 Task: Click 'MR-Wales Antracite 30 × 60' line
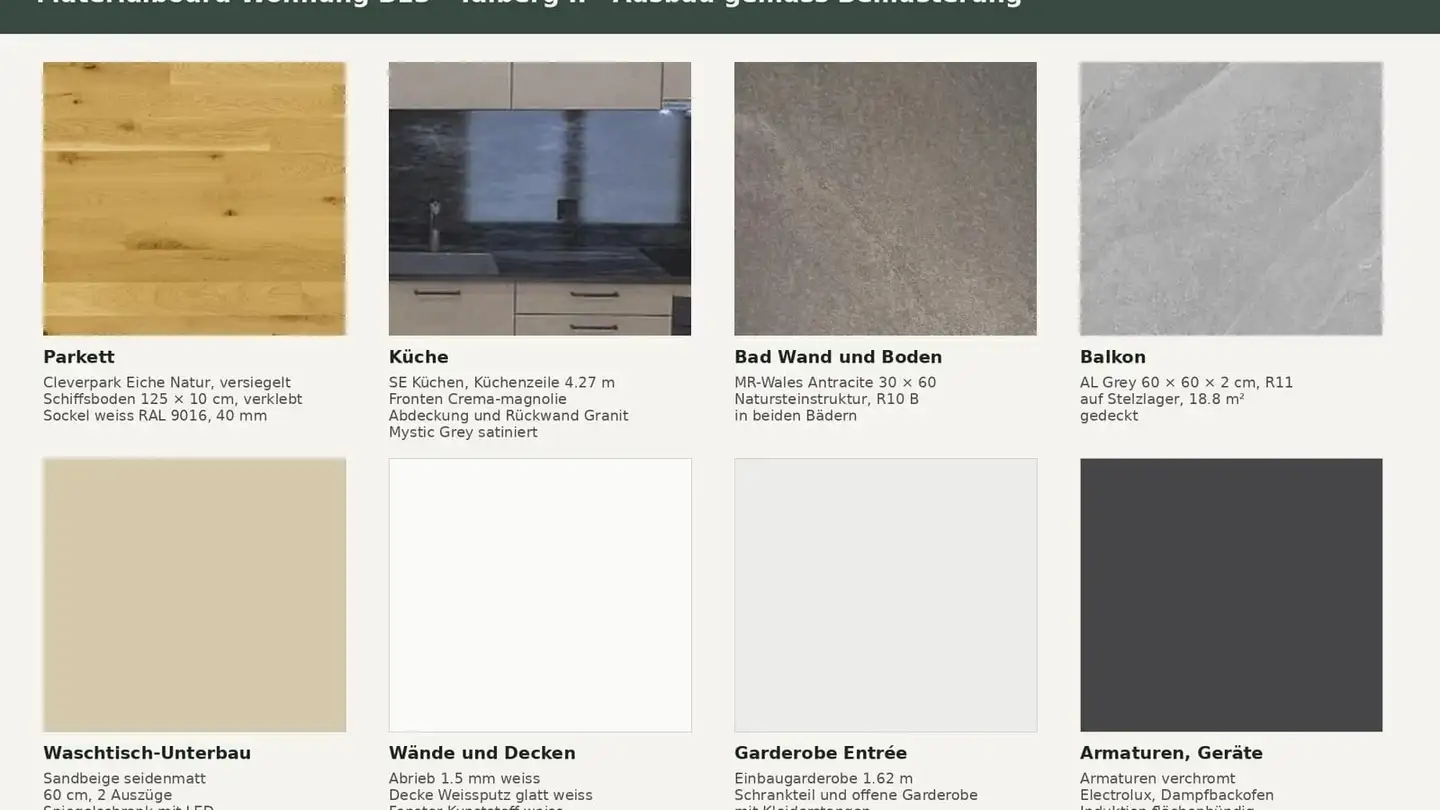point(835,382)
